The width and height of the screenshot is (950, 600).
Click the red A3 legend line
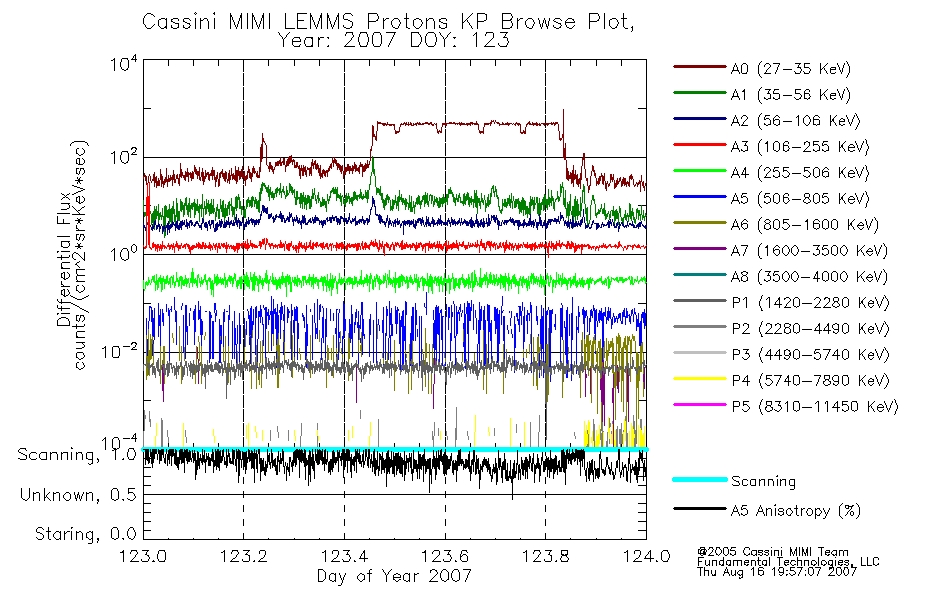pyautogui.click(x=700, y=145)
